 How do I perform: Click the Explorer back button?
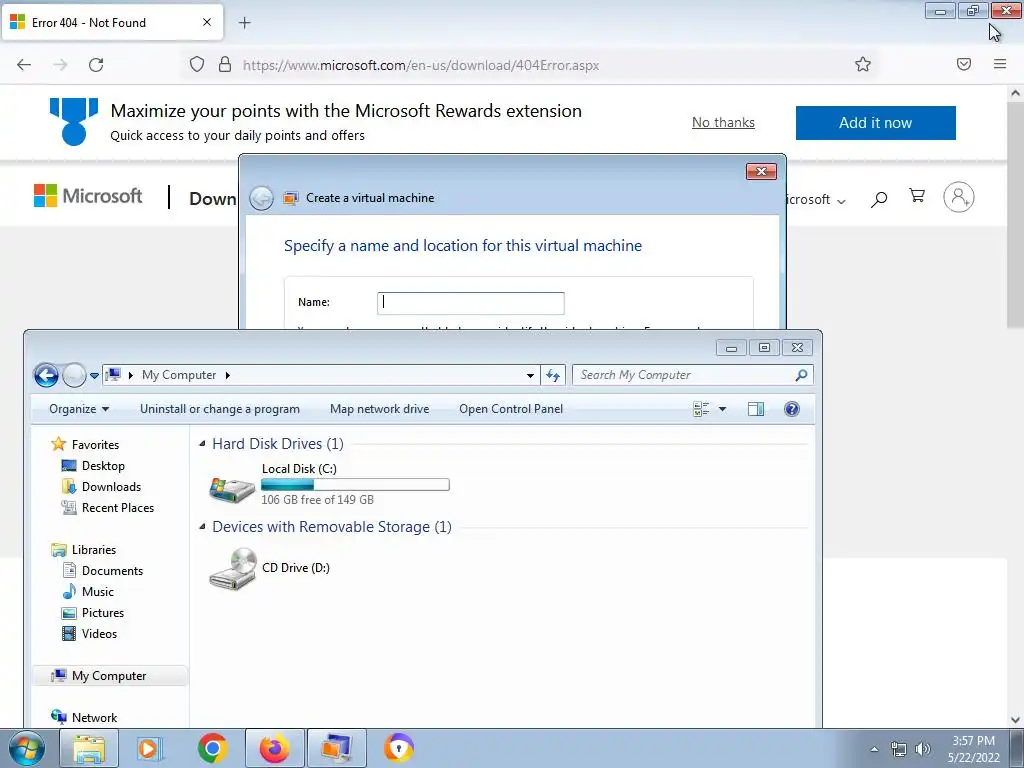(x=46, y=375)
